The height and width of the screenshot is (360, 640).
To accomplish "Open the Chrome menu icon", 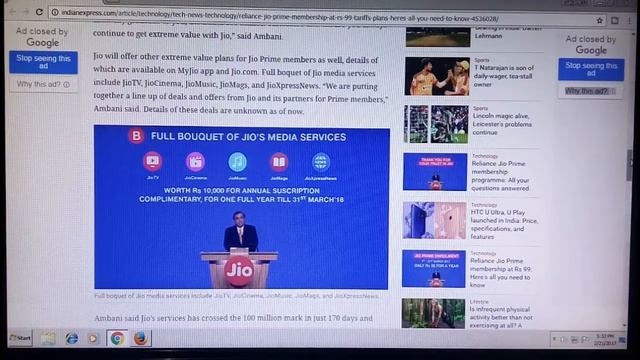I will [x=630, y=20].
